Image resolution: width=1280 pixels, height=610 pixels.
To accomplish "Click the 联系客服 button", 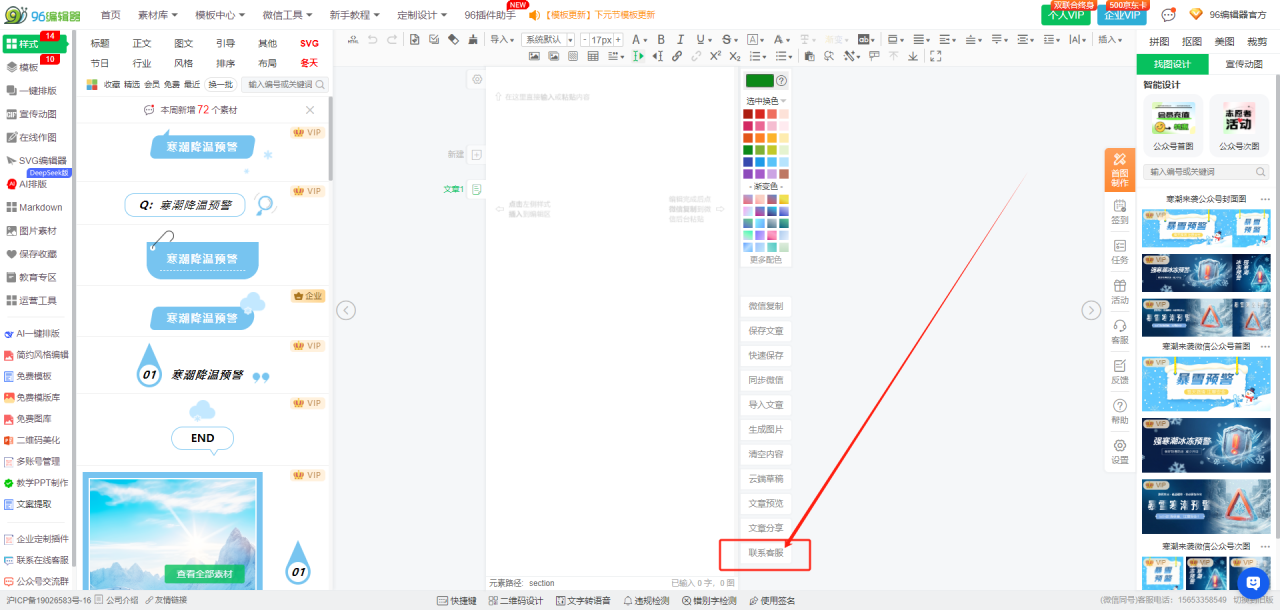I will point(766,553).
